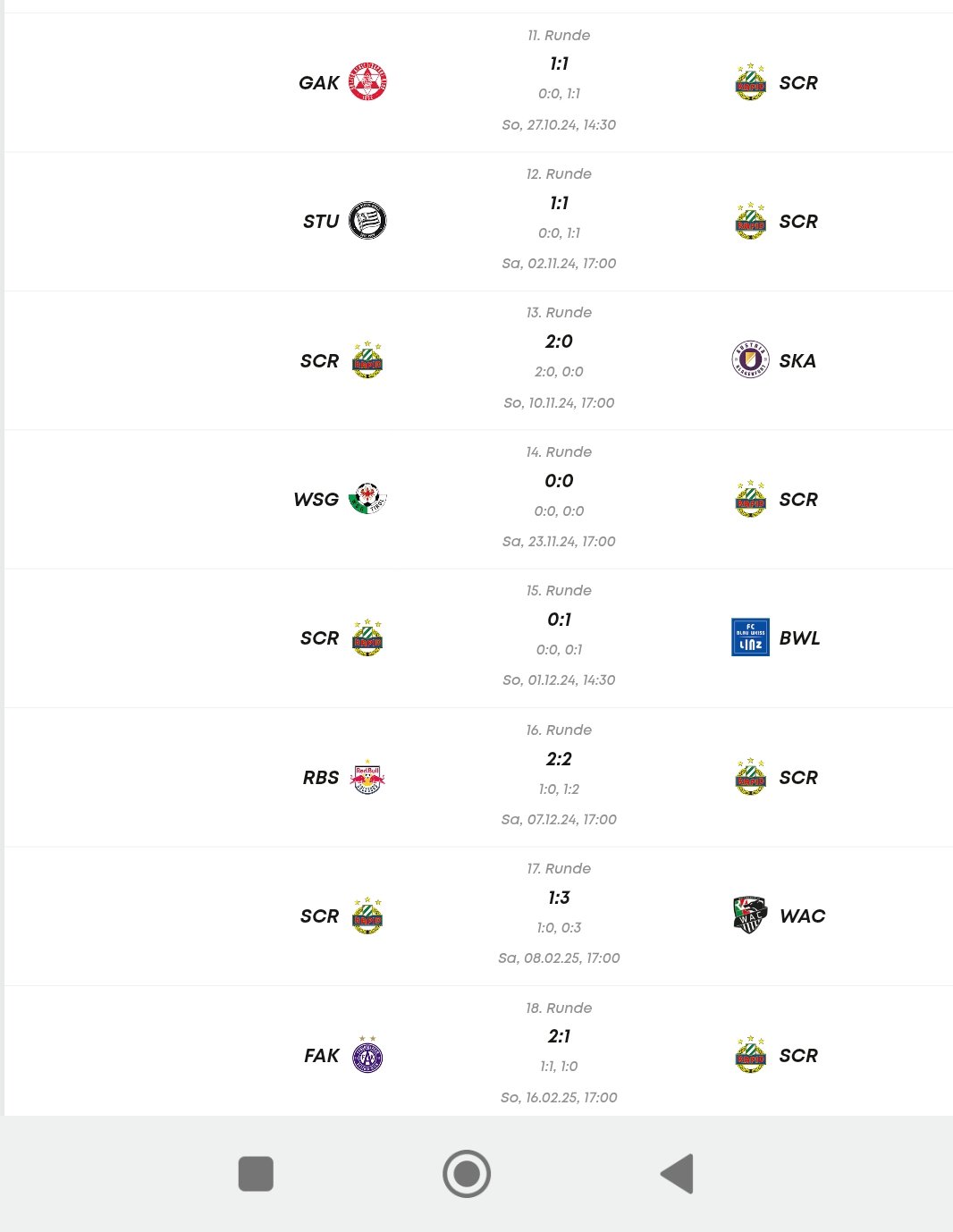
Task: Tap the Austria Wien (FAK) crest
Action: [367, 1055]
